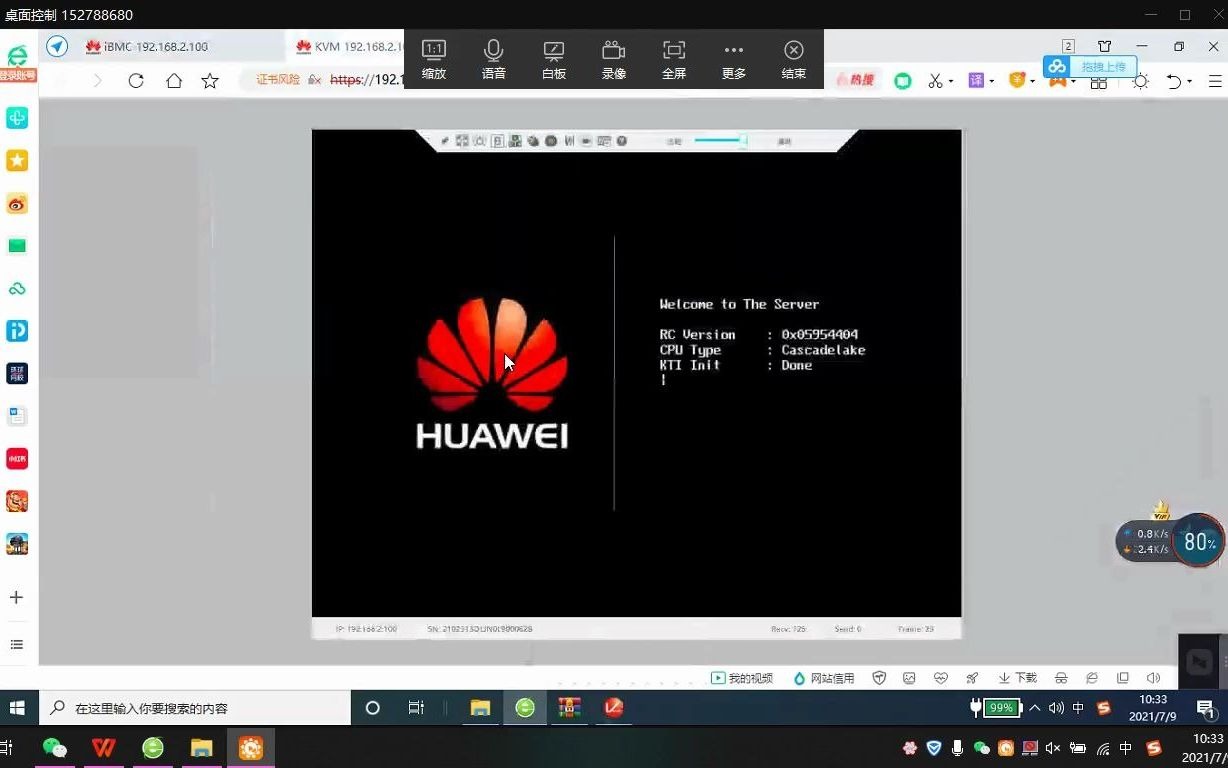1228x768 pixels.
Task: Switch to the KVM 192.168.2 tab
Action: point(346,47)
